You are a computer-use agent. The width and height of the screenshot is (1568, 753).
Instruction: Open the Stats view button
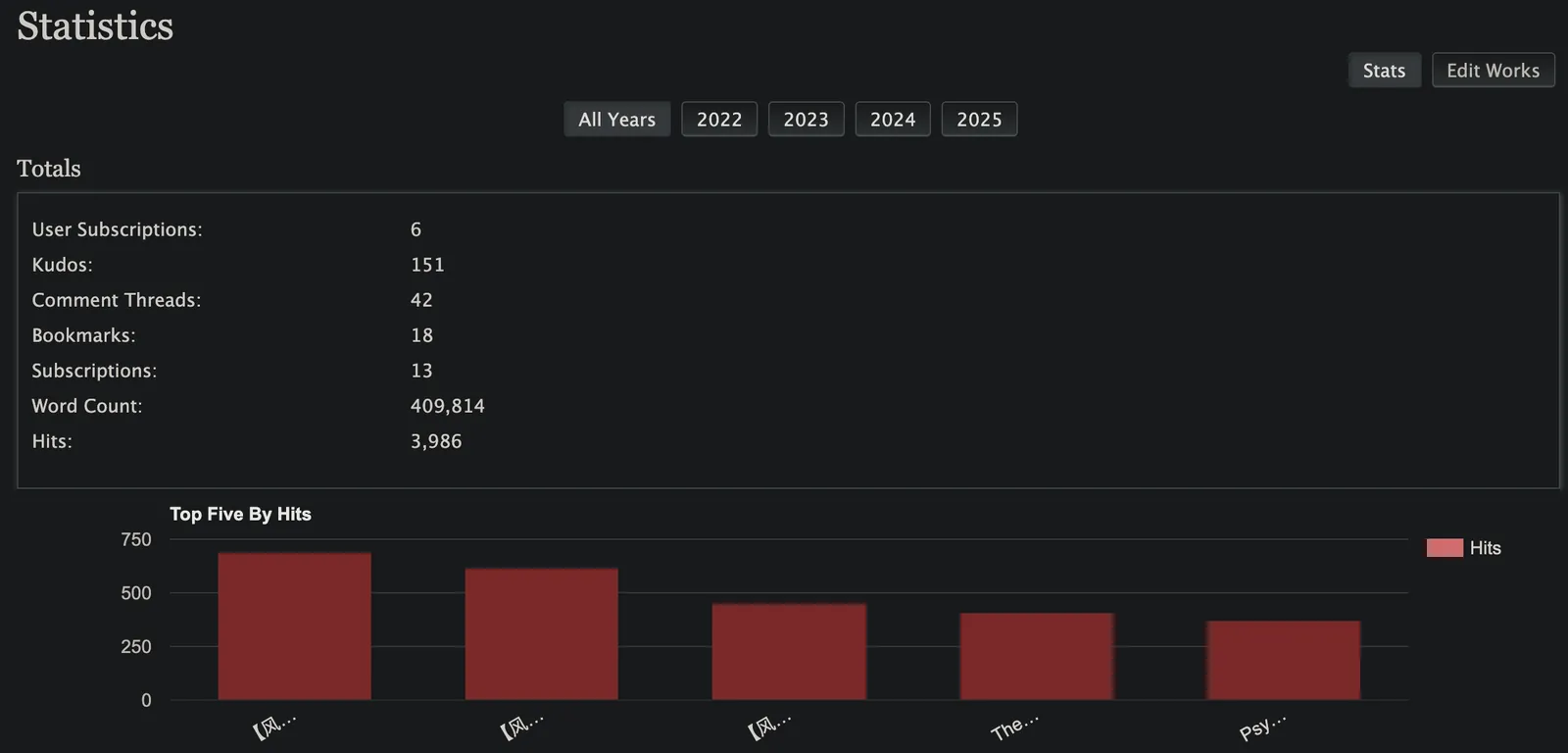(x=1384, y=71)
